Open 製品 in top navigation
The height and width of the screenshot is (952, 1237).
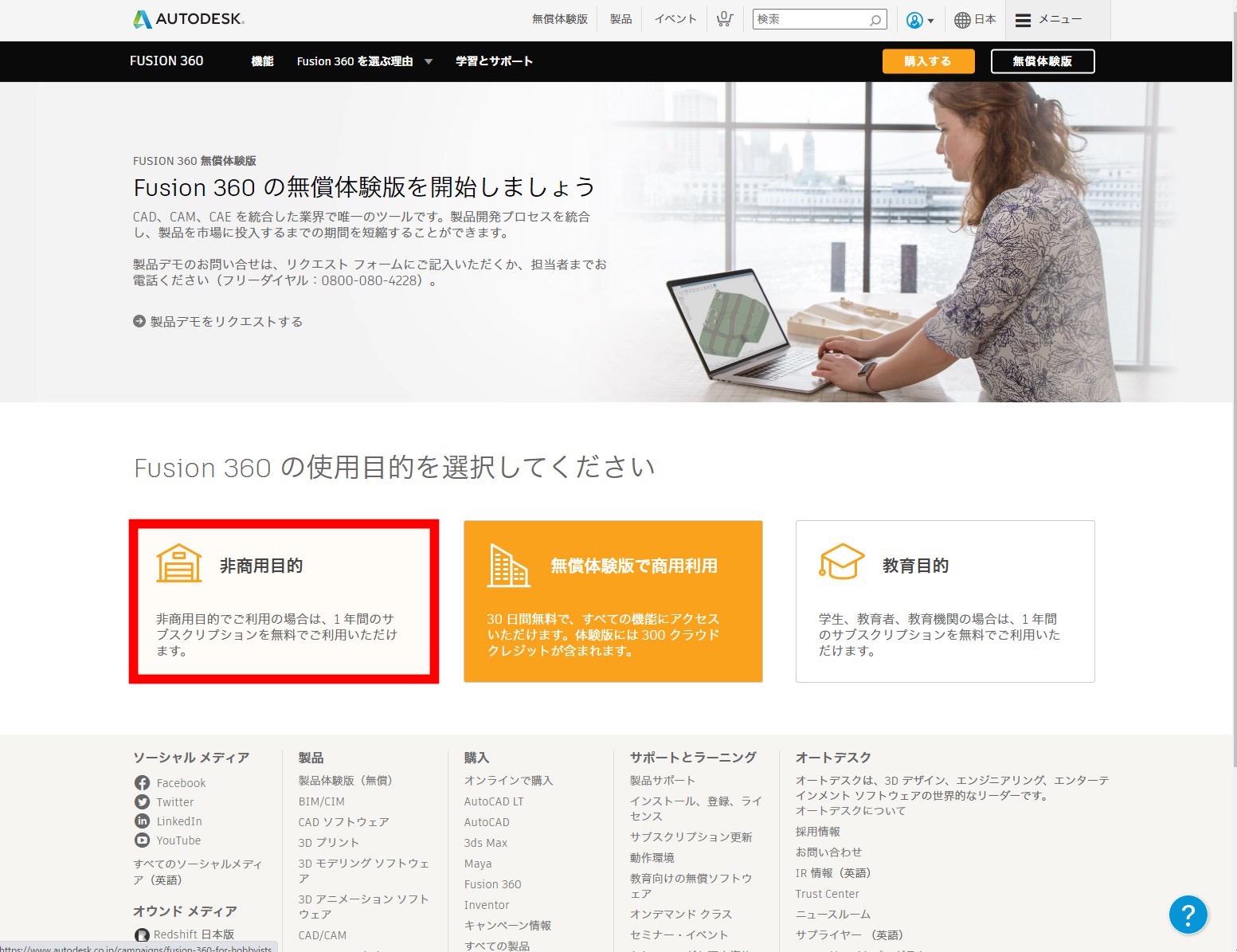pos(620,19)
